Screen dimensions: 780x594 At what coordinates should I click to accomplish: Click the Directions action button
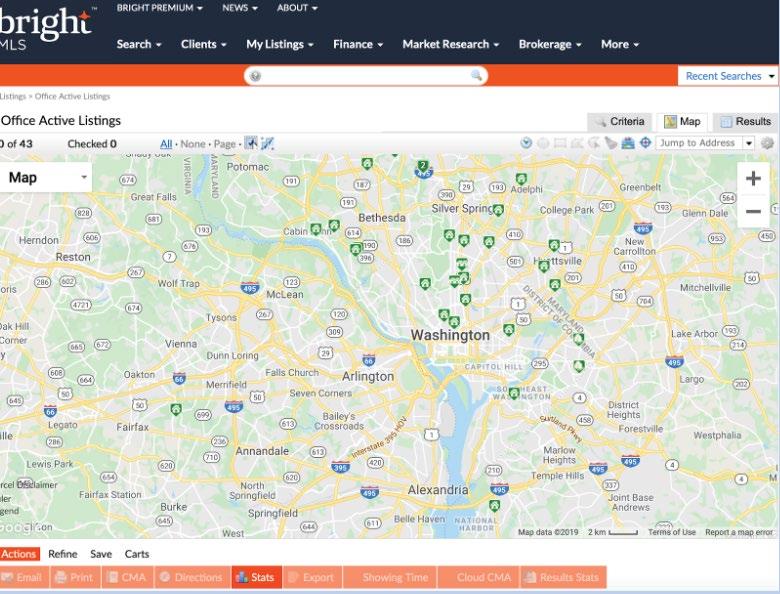pyautogui.click(x=193, y=577)
